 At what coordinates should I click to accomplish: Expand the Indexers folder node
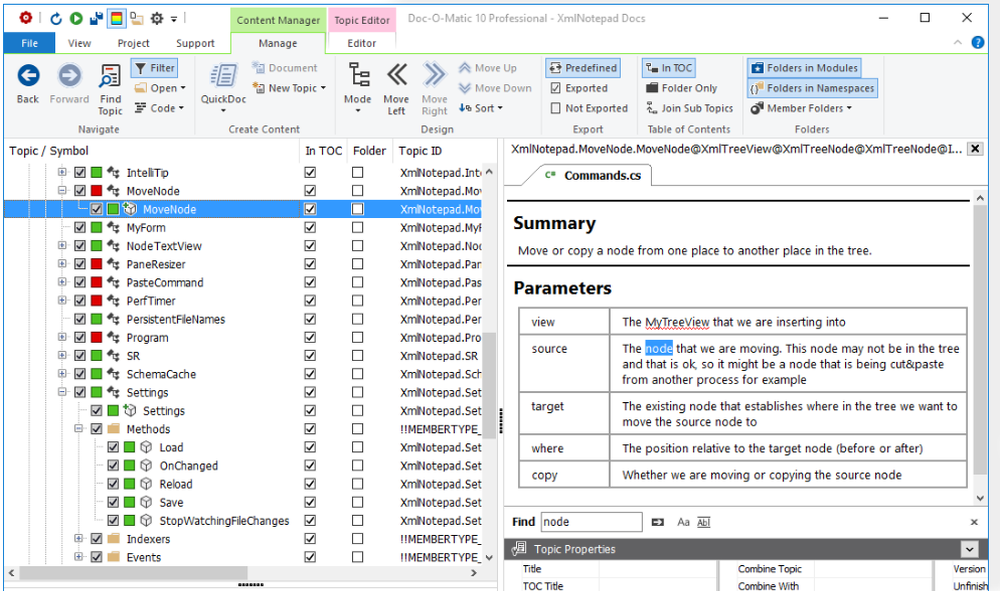78,539
